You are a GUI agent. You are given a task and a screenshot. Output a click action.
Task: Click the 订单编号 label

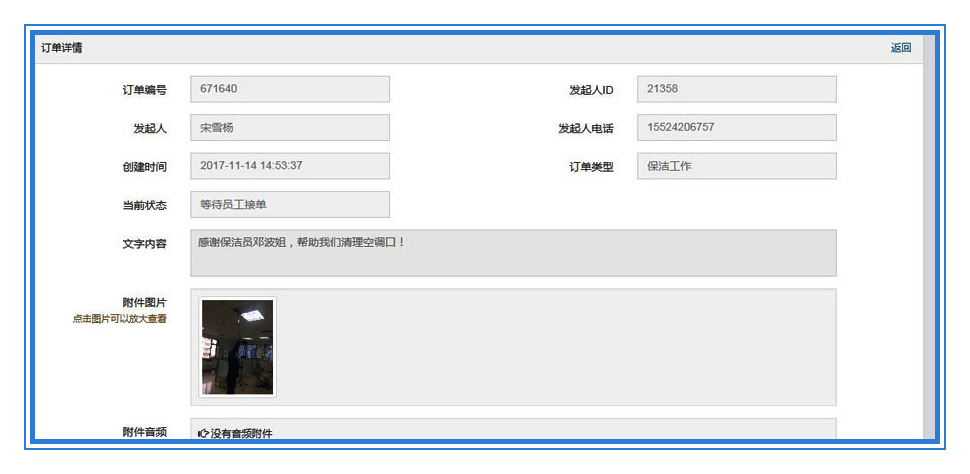(x=145, y=90)
